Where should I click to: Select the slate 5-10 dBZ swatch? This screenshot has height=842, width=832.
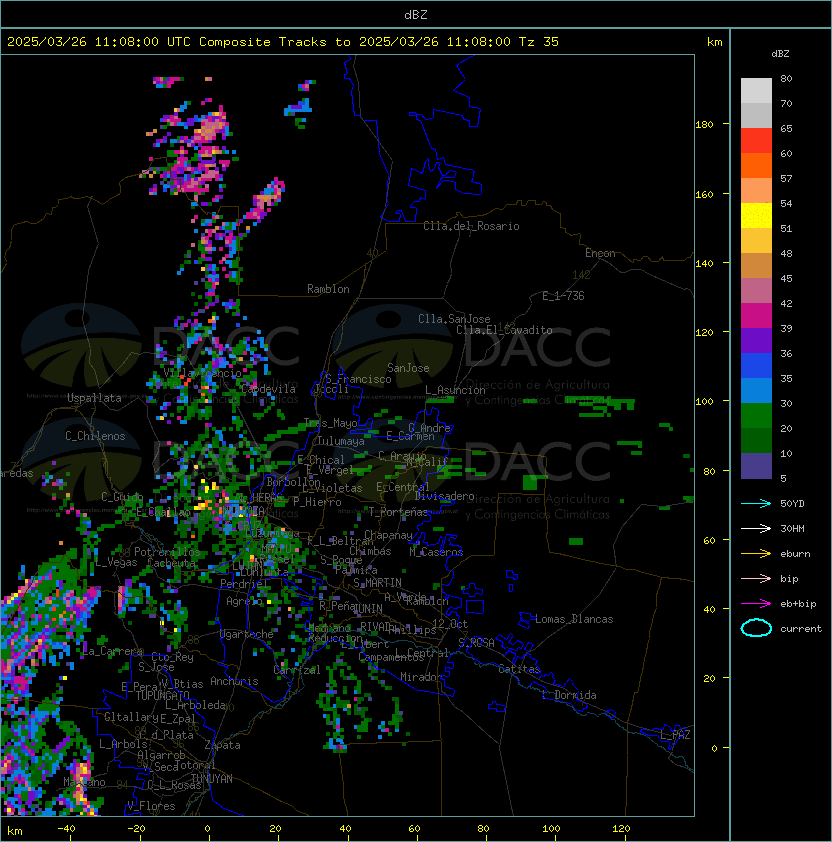click(x=756, y=466)
